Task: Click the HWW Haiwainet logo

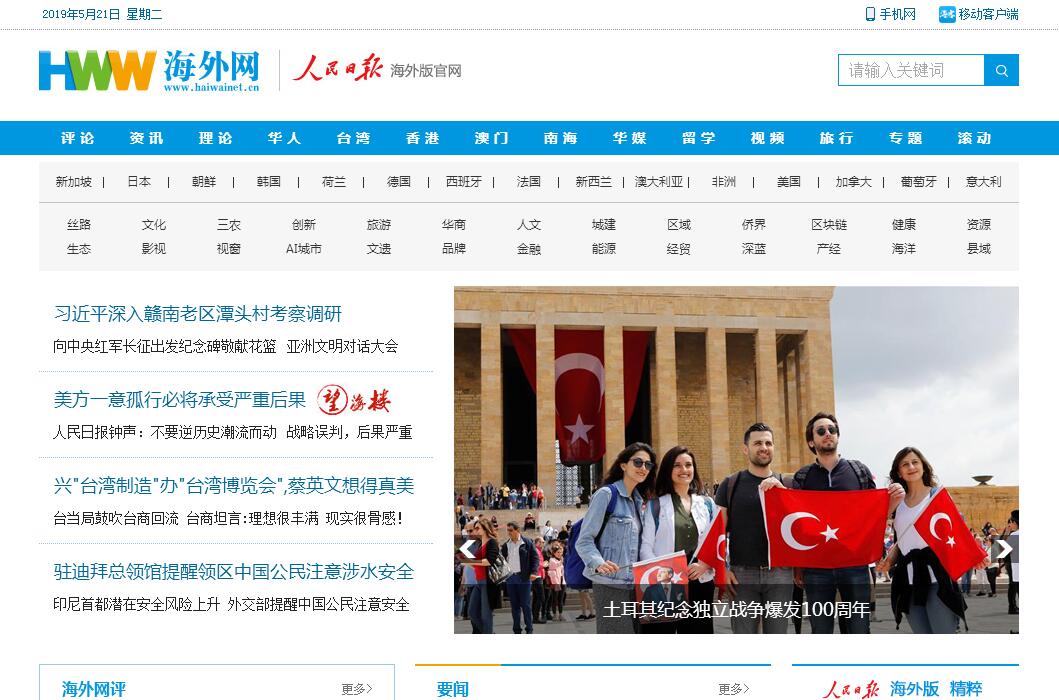Action: (x=149, y=70)
